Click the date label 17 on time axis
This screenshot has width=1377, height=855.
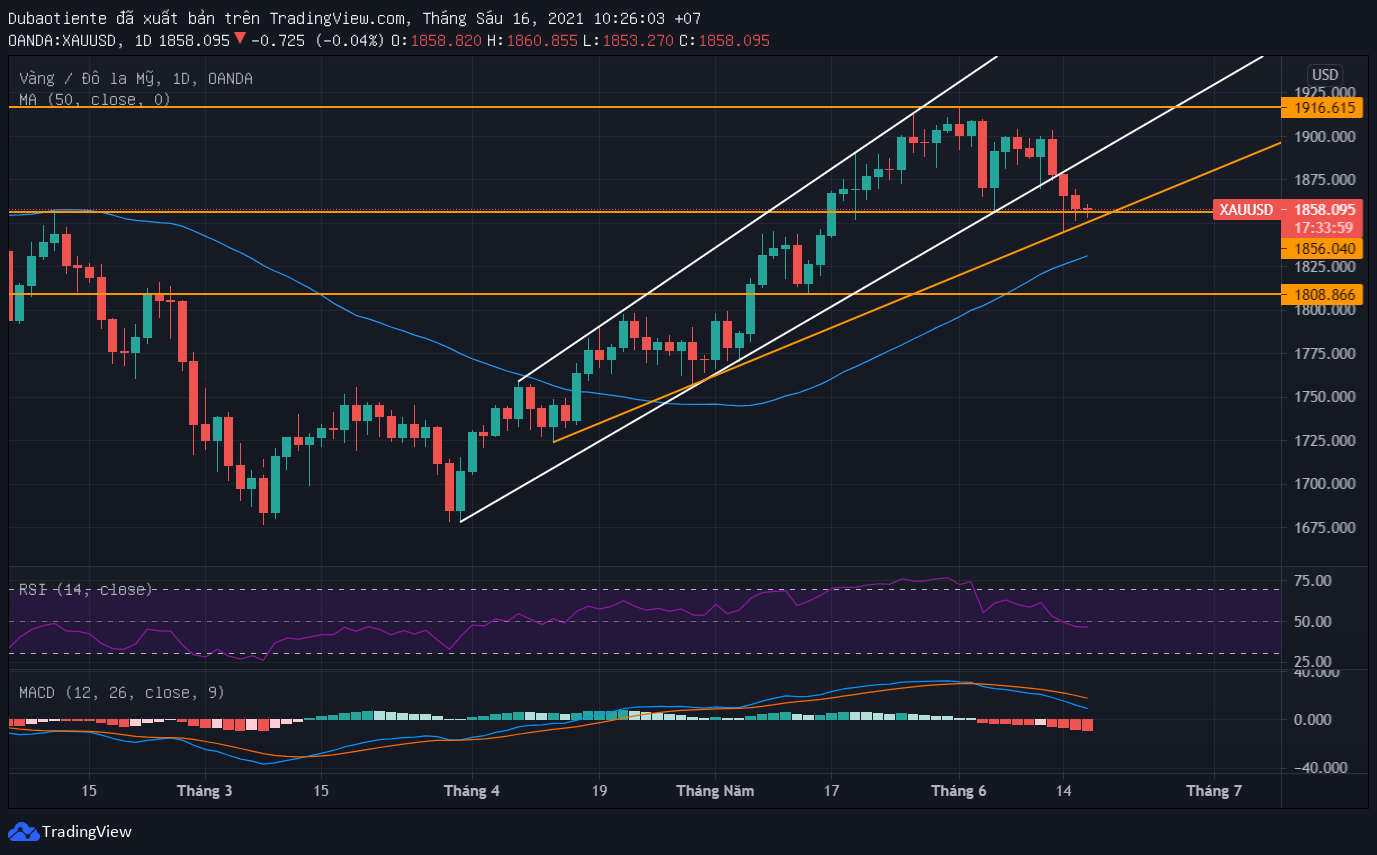(x=831, y=791)
